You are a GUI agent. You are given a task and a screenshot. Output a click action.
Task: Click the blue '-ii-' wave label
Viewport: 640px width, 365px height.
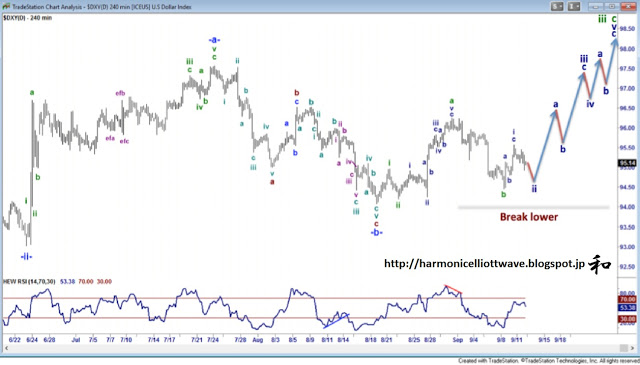(27, 256)
